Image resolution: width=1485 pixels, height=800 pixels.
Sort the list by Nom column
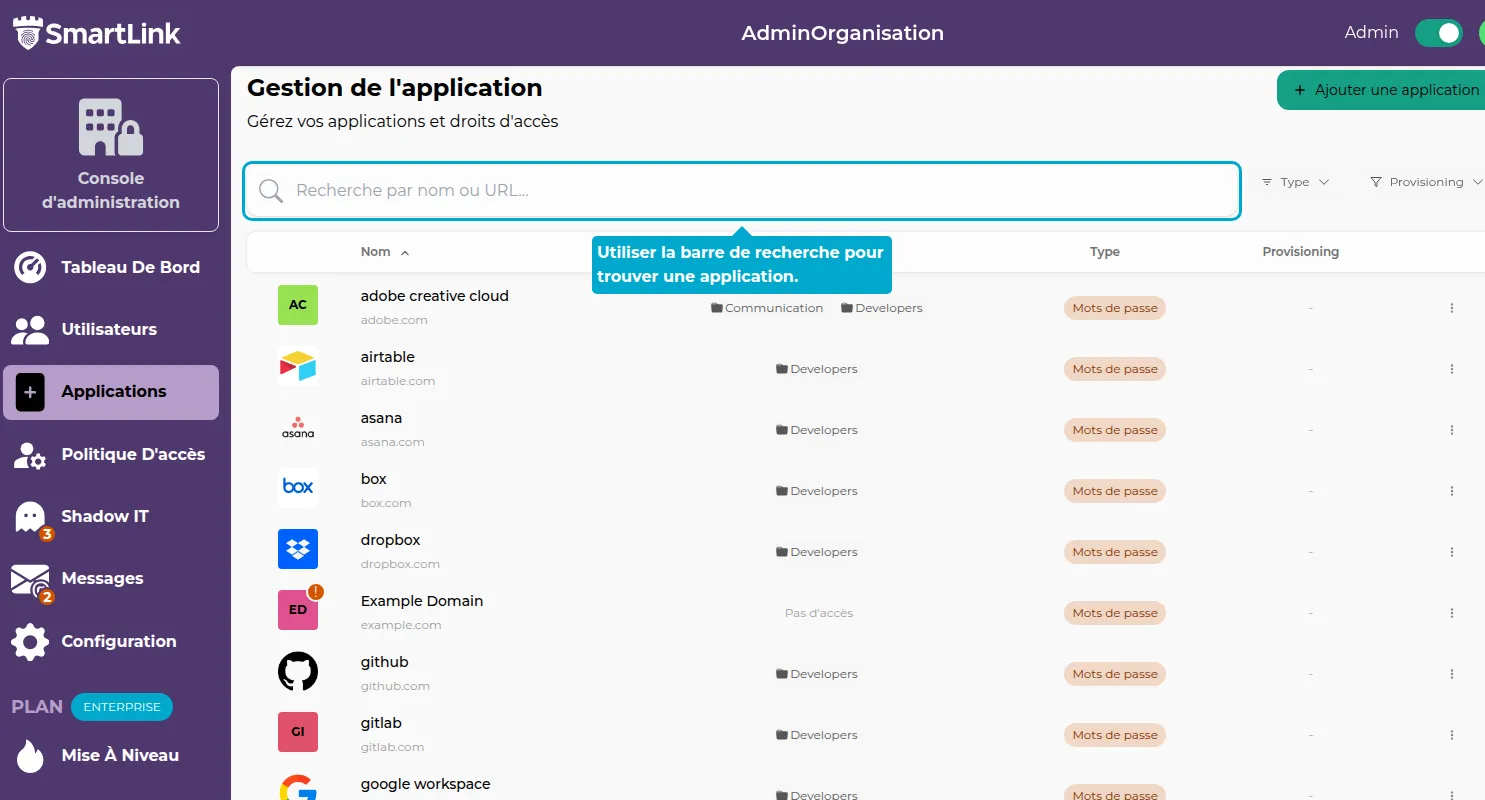pos(385,252)
